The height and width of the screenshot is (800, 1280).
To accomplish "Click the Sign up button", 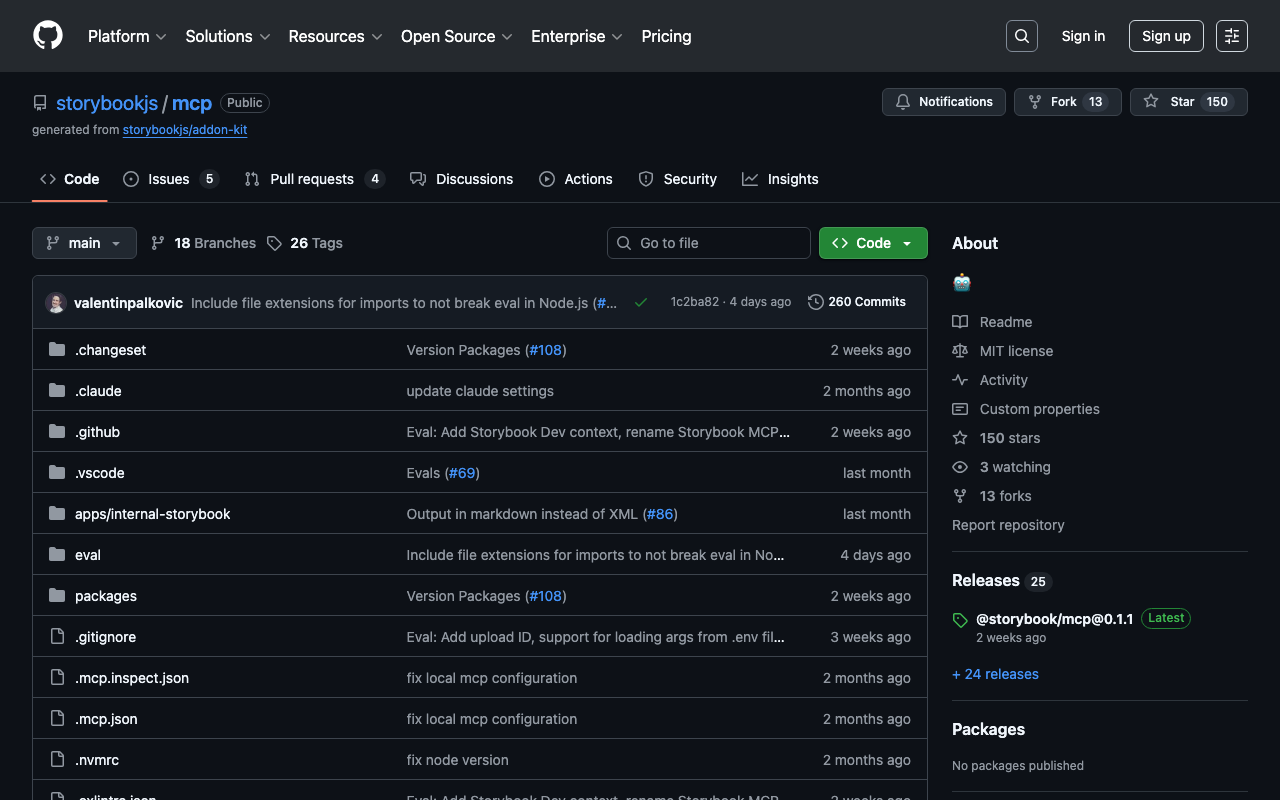I will [x=1165, y=36].
